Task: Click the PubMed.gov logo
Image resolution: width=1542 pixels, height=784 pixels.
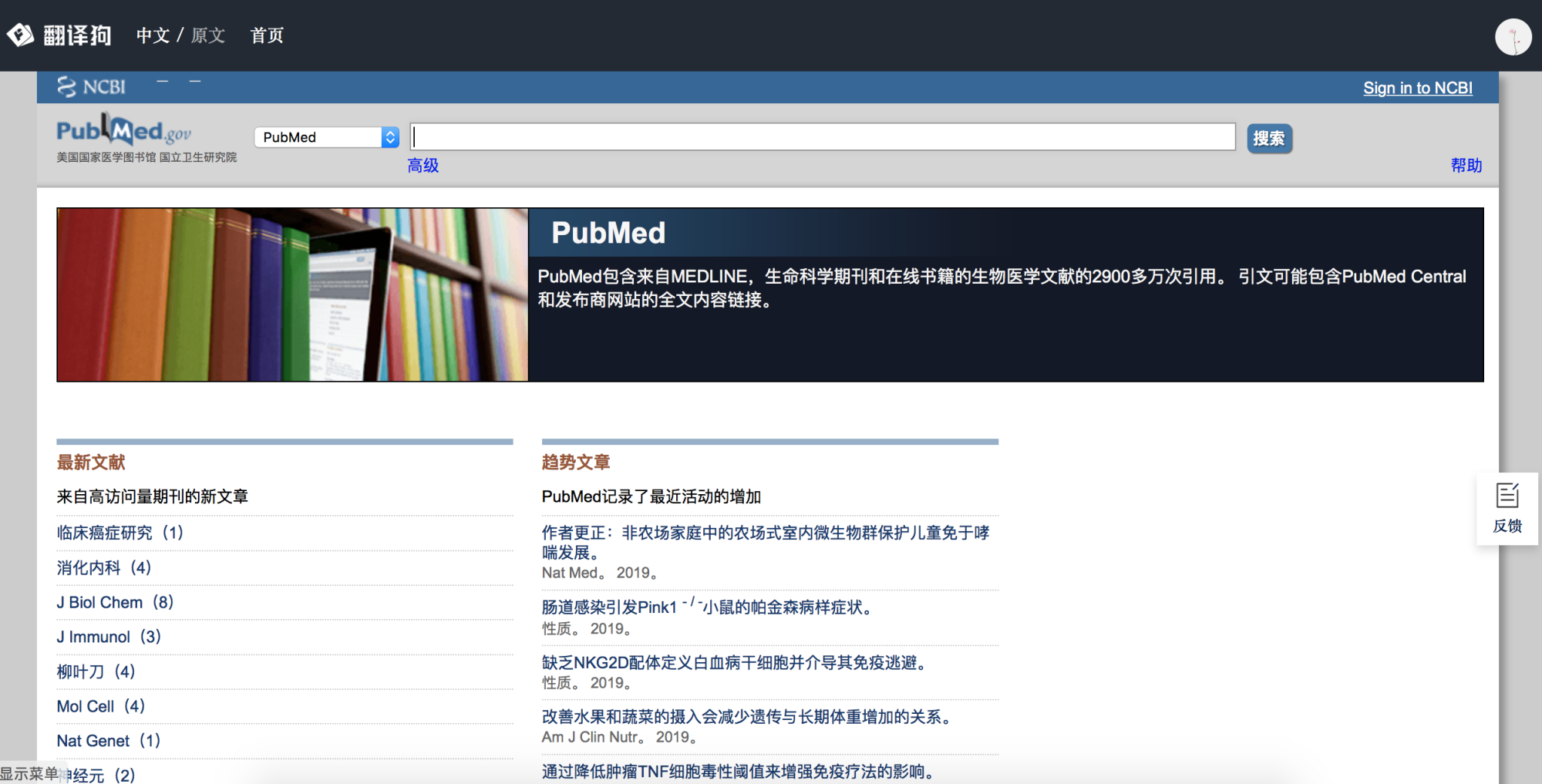Action: pyautogui.click(x=123, y=131)
